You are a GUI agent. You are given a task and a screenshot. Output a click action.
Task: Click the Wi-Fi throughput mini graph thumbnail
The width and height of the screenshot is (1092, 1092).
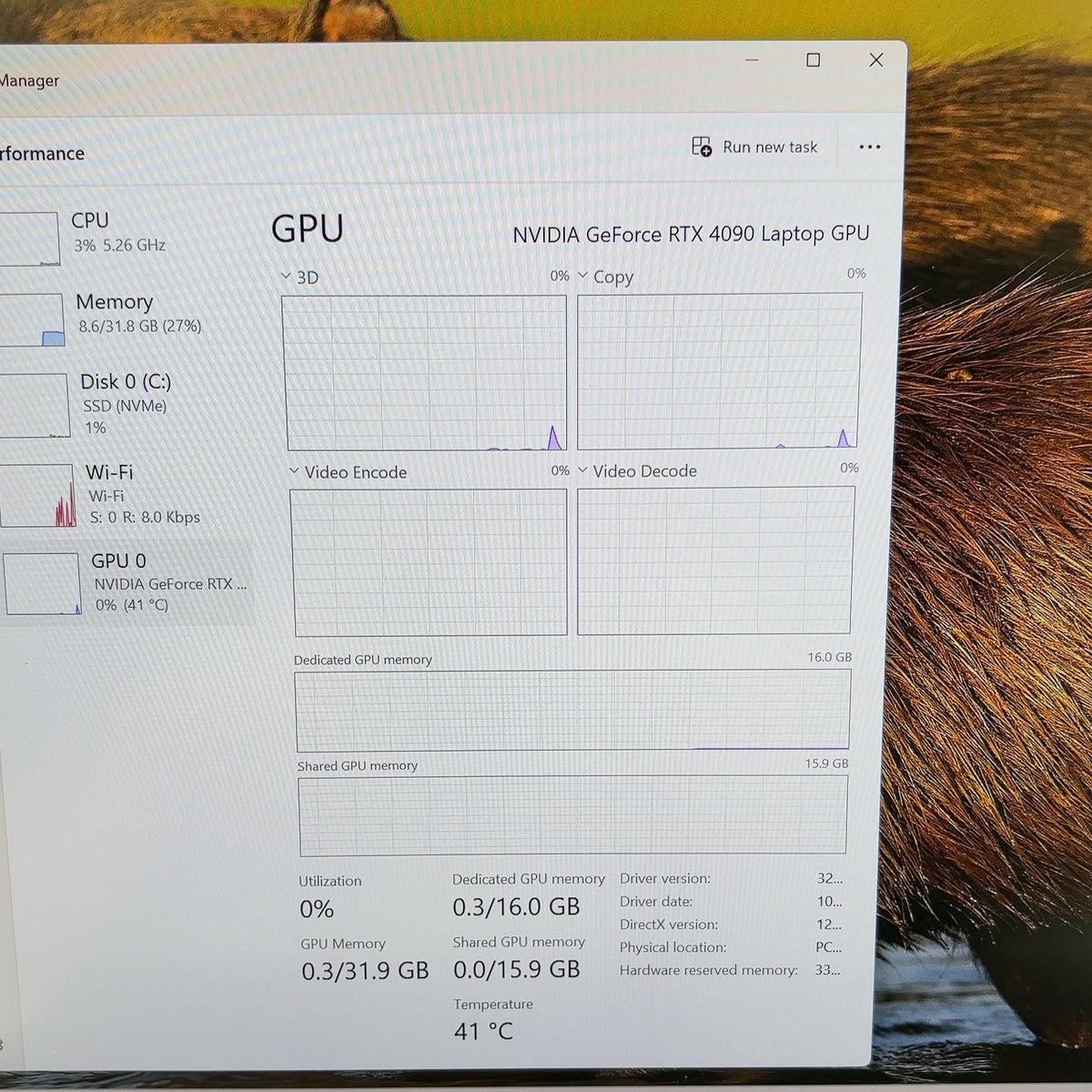pyautogui.click(x=37, y=495)
